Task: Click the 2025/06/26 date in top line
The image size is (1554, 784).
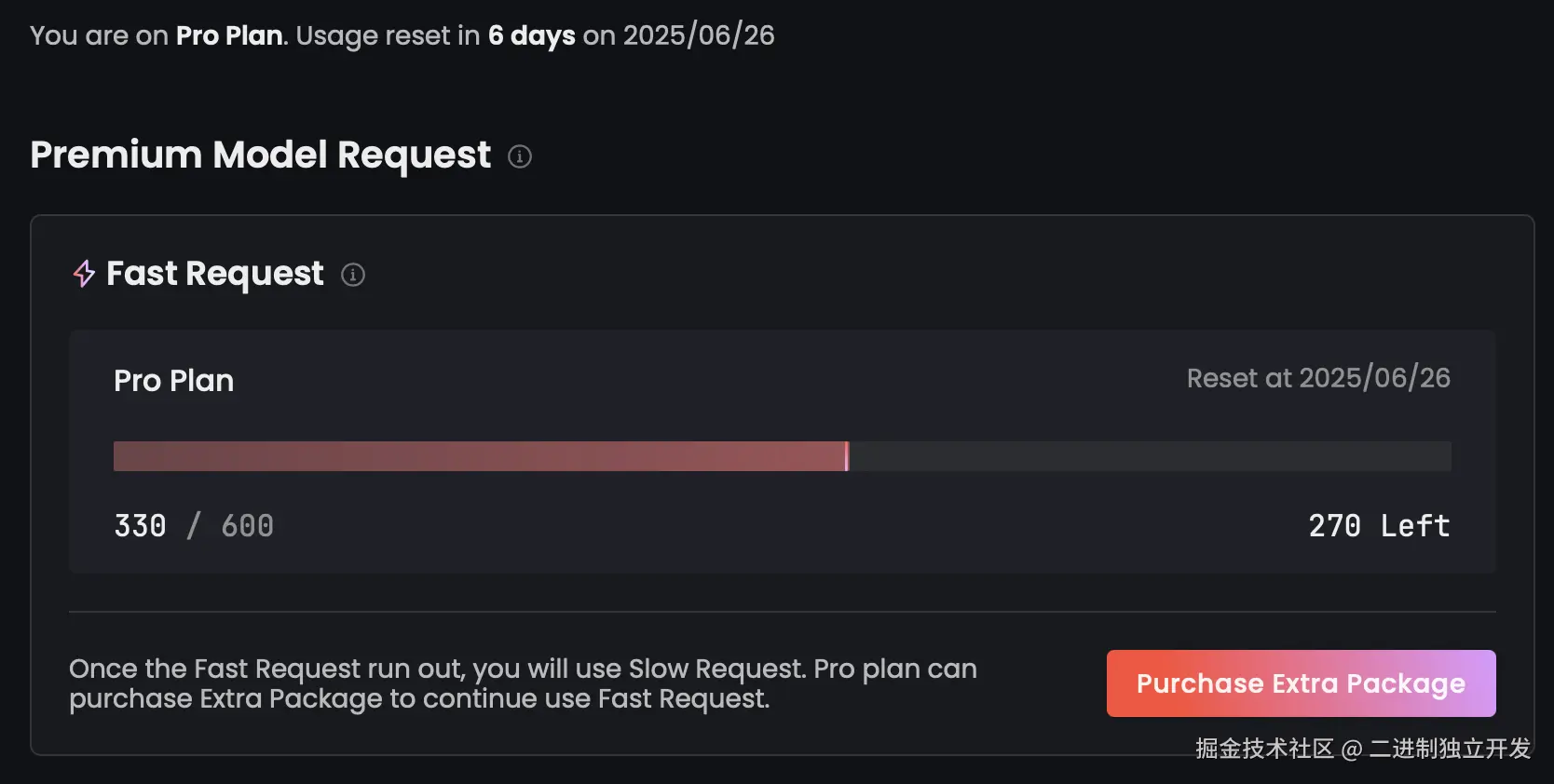Action: point(699,35)
